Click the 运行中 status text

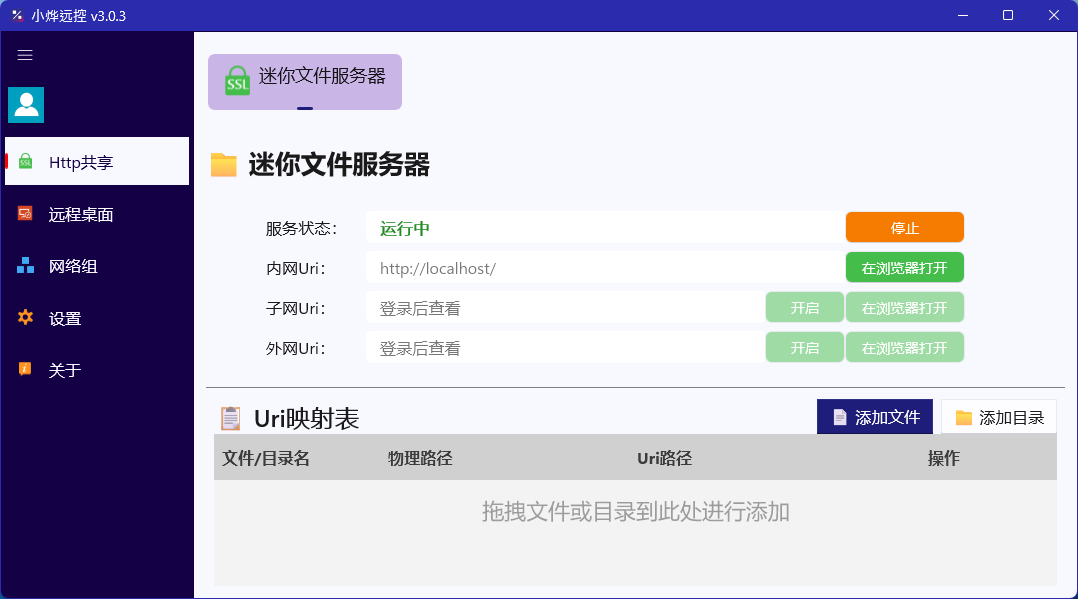coord(405,228)
